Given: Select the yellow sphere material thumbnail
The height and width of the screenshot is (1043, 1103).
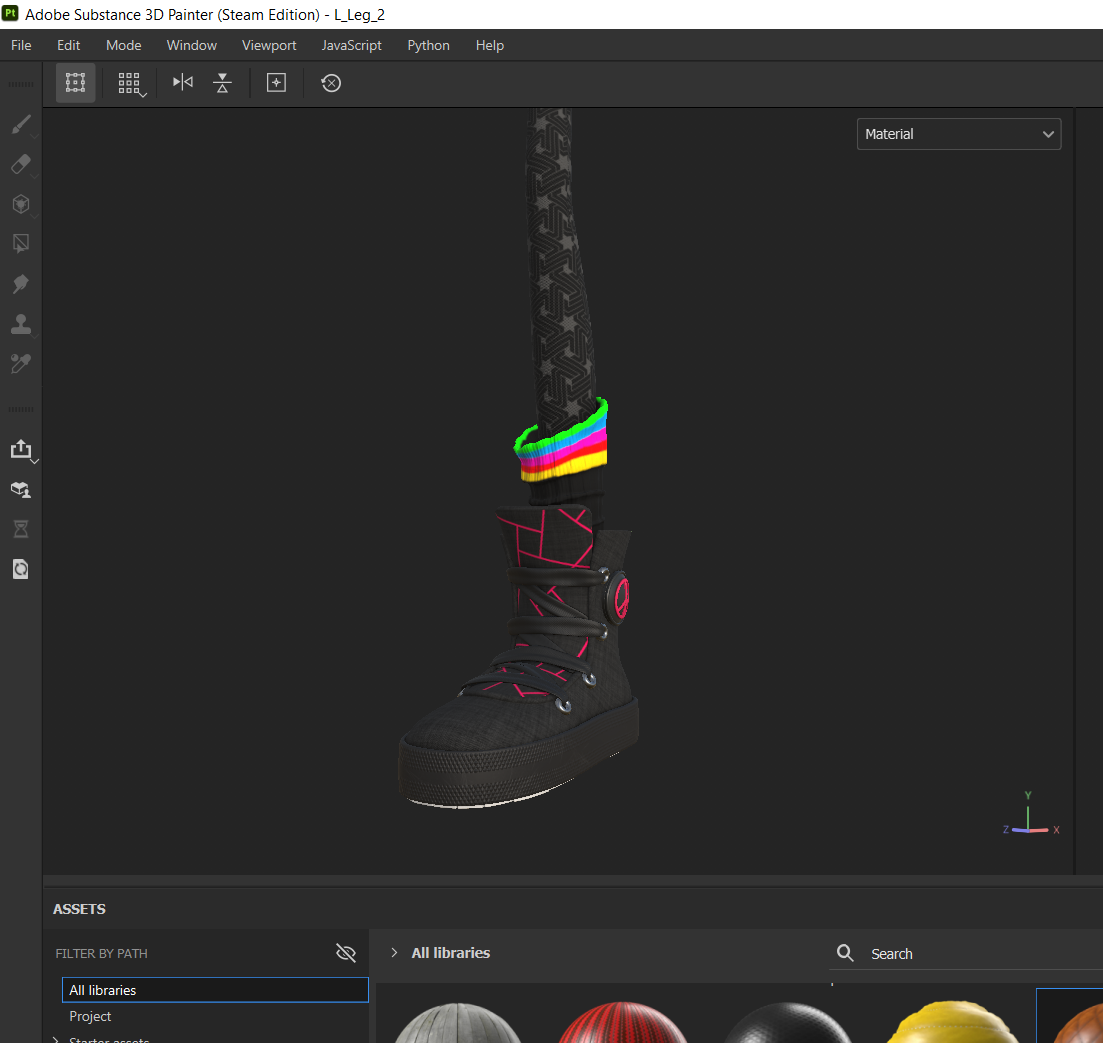Looking at the screenshot, I should (x=951, y=1023).
